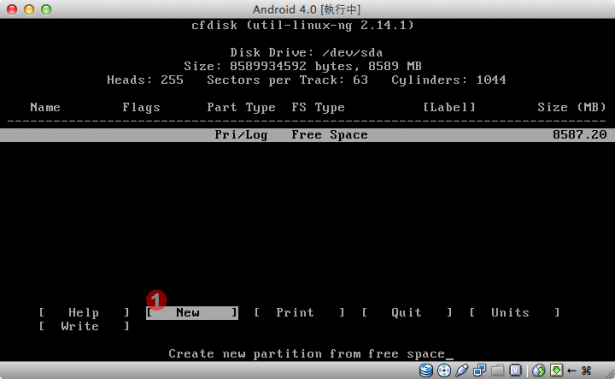Click the mouse integration globe icon
The height and width of the screenshot is (379, 615).
tap(539, 370)
